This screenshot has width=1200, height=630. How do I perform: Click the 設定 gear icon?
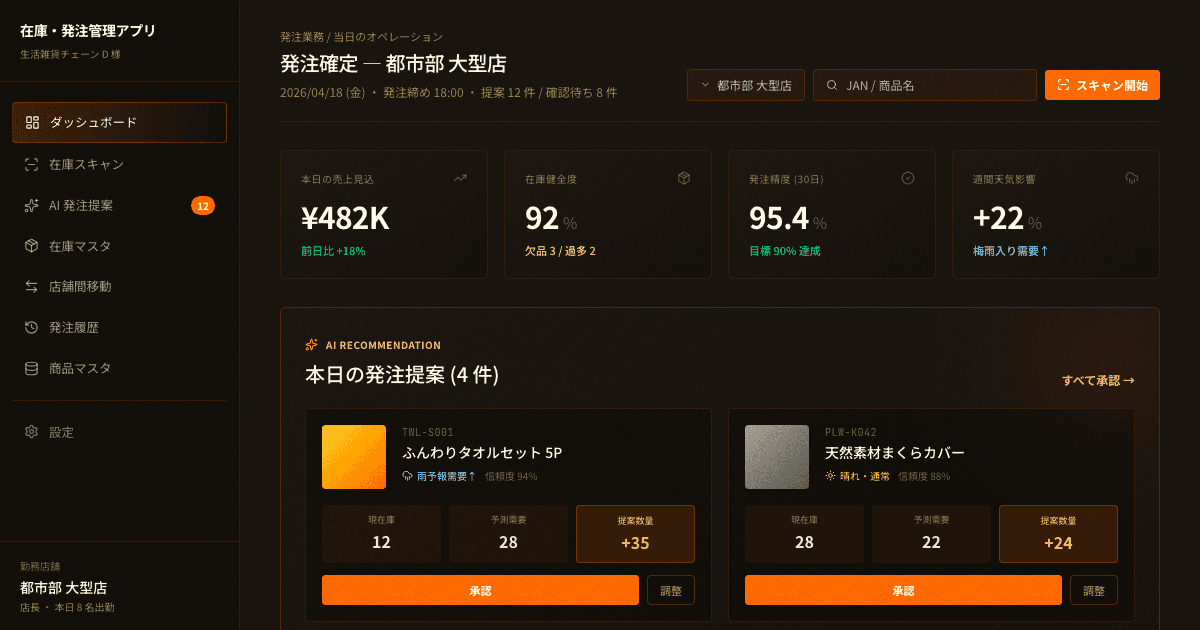coord(32,433)
